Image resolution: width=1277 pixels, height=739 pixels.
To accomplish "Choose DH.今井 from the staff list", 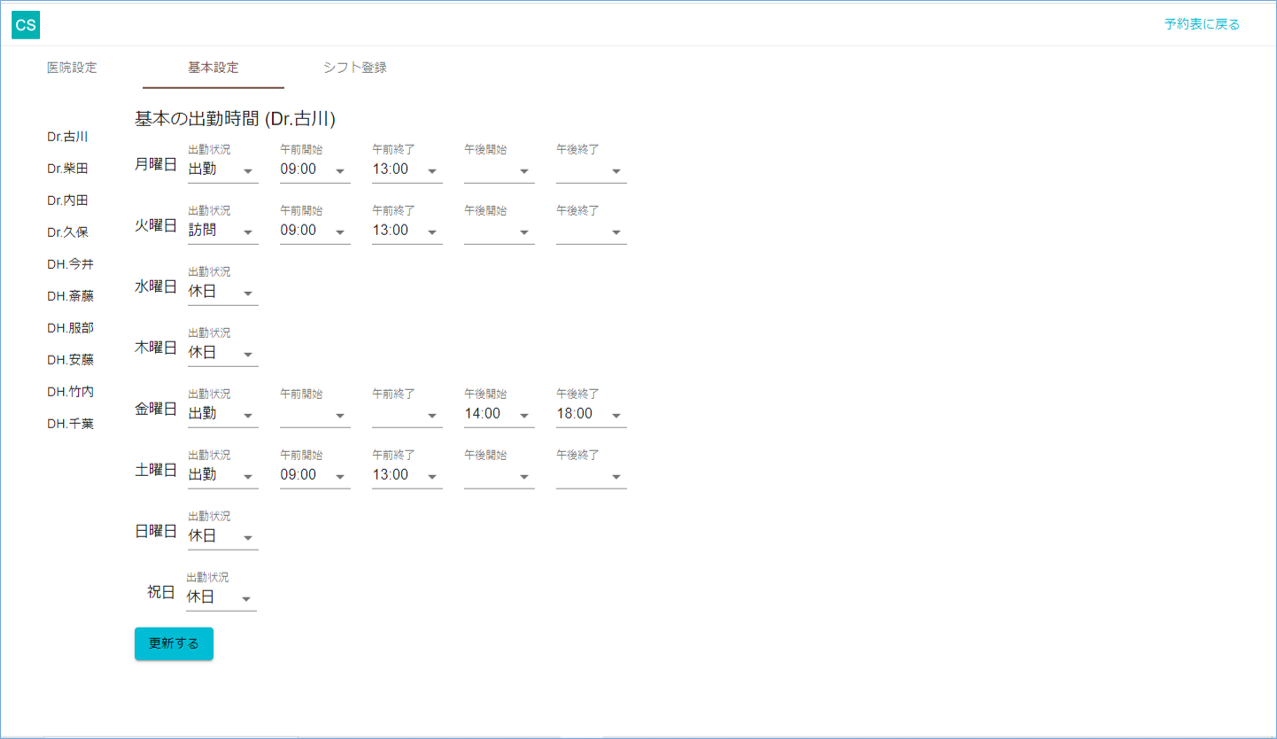I will [x=70, y=264].
